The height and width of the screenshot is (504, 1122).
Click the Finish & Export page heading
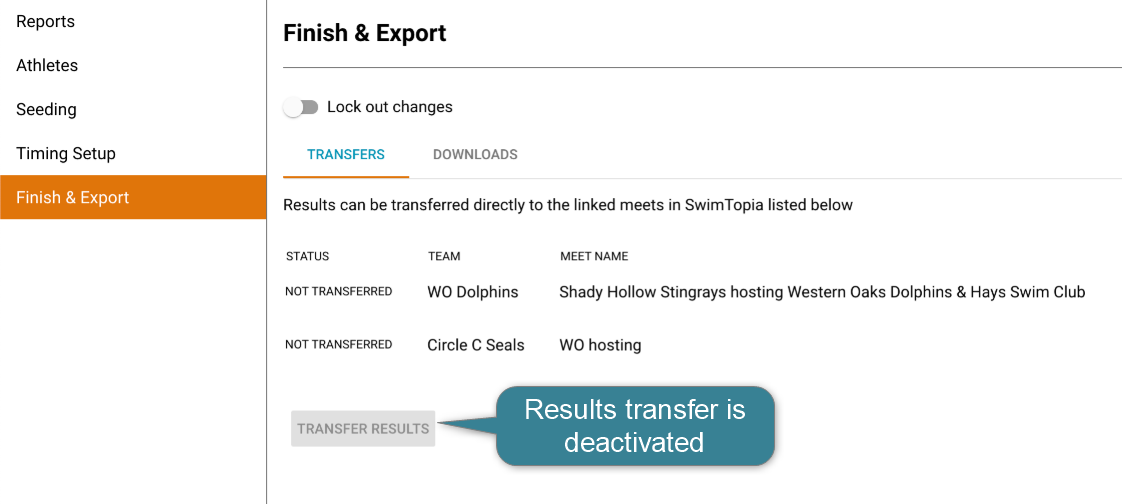point(365,33)
